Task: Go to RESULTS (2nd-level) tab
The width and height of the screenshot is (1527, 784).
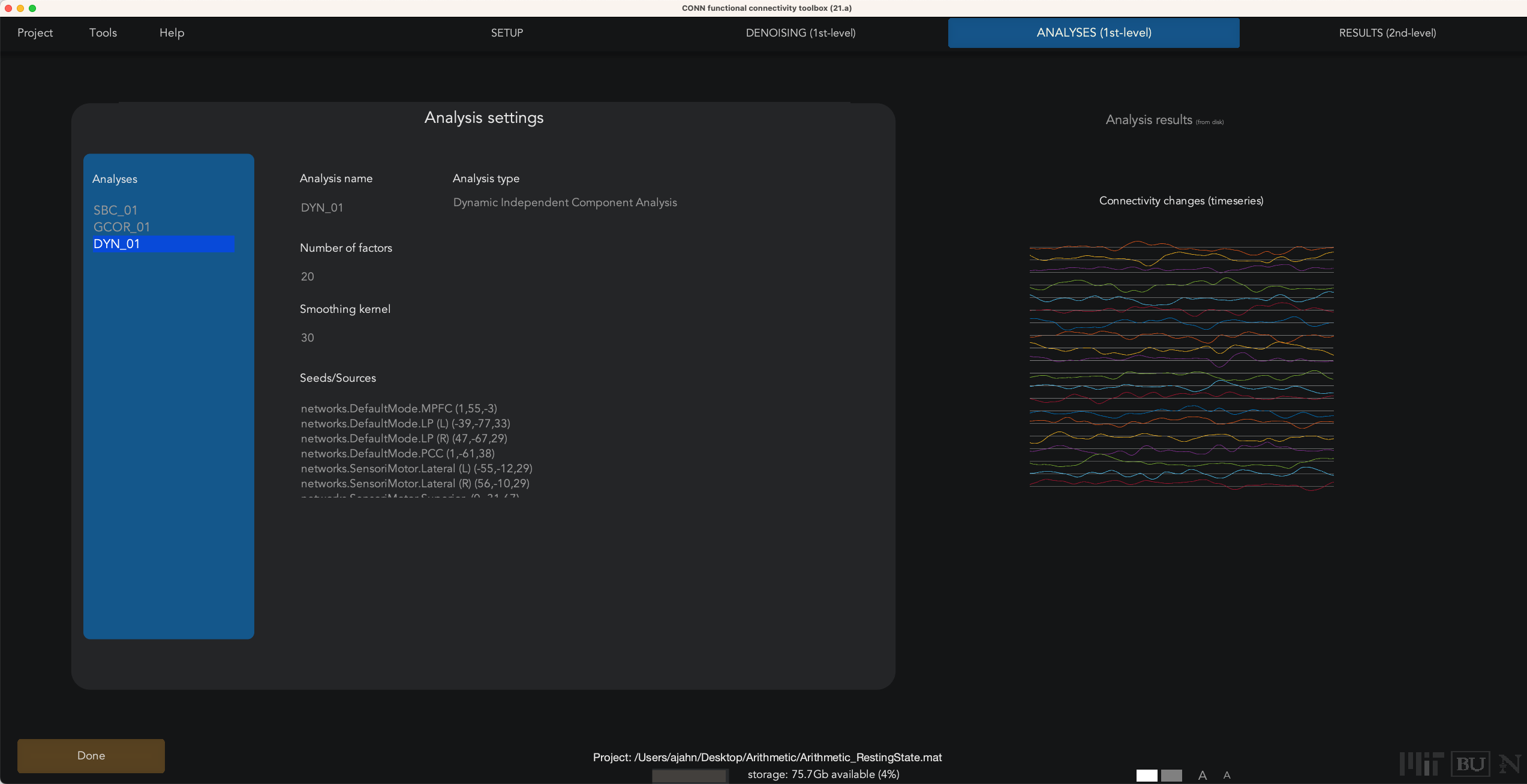Action: tap(1387, 33)
